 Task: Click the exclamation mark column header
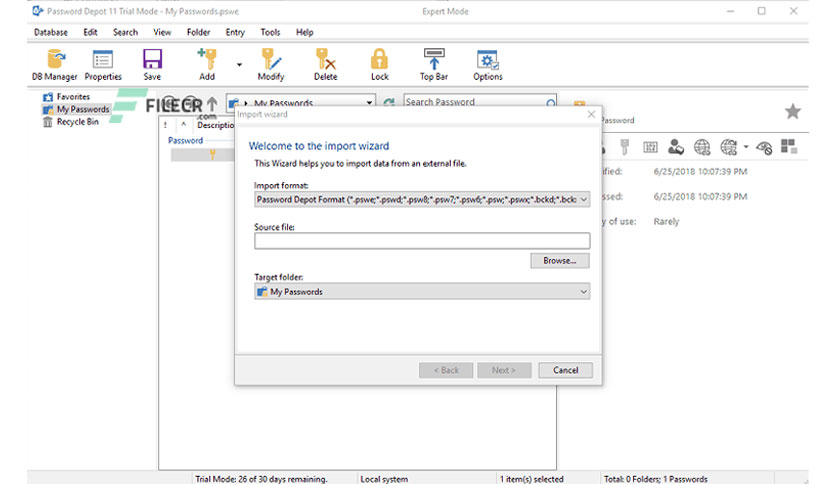pyautogui.click(x=166, y=125)
